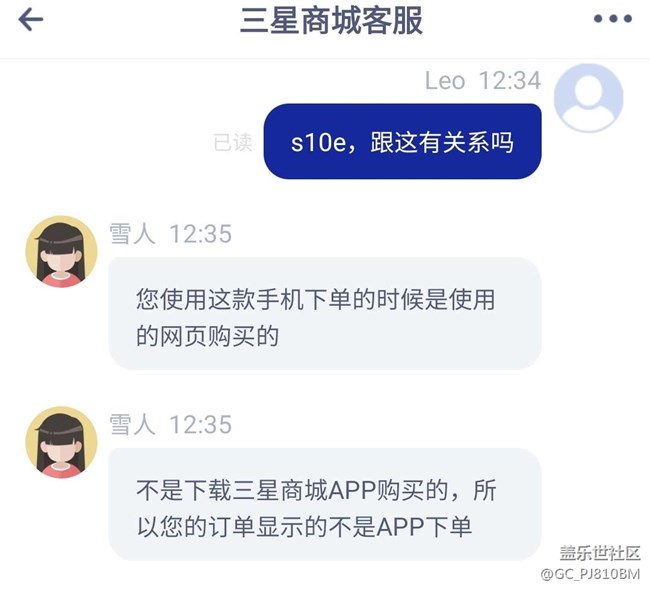Viewport: 650px width, 594px height.
Task: Tap the text line '的网页购买的'
Action: pyautogui.click(x=207, y=336)
